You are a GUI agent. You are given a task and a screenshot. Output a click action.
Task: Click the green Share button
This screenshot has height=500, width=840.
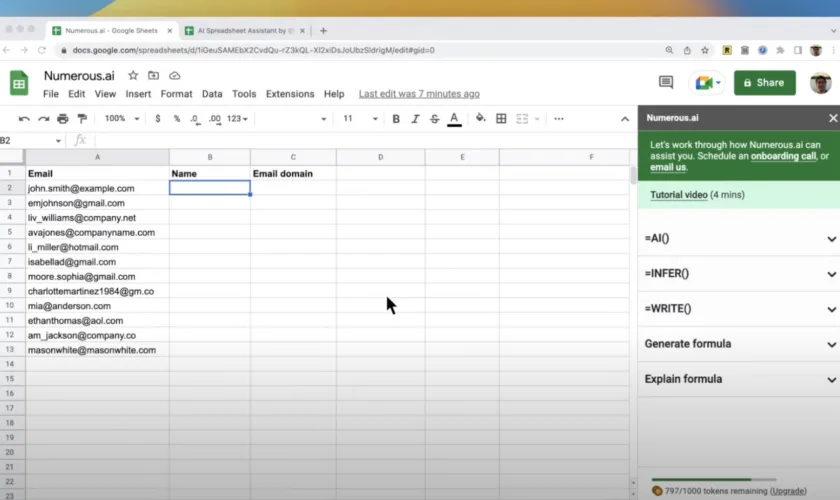(764, 83)
